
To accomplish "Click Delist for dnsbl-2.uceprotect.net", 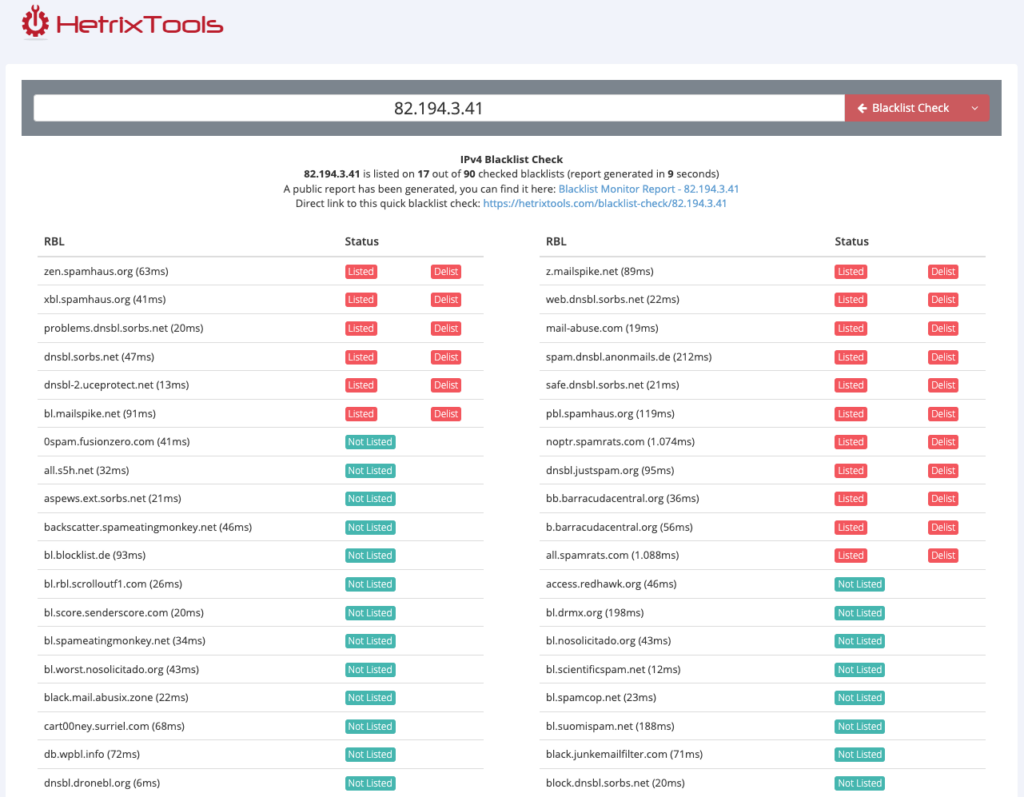I will click(446, 385).
